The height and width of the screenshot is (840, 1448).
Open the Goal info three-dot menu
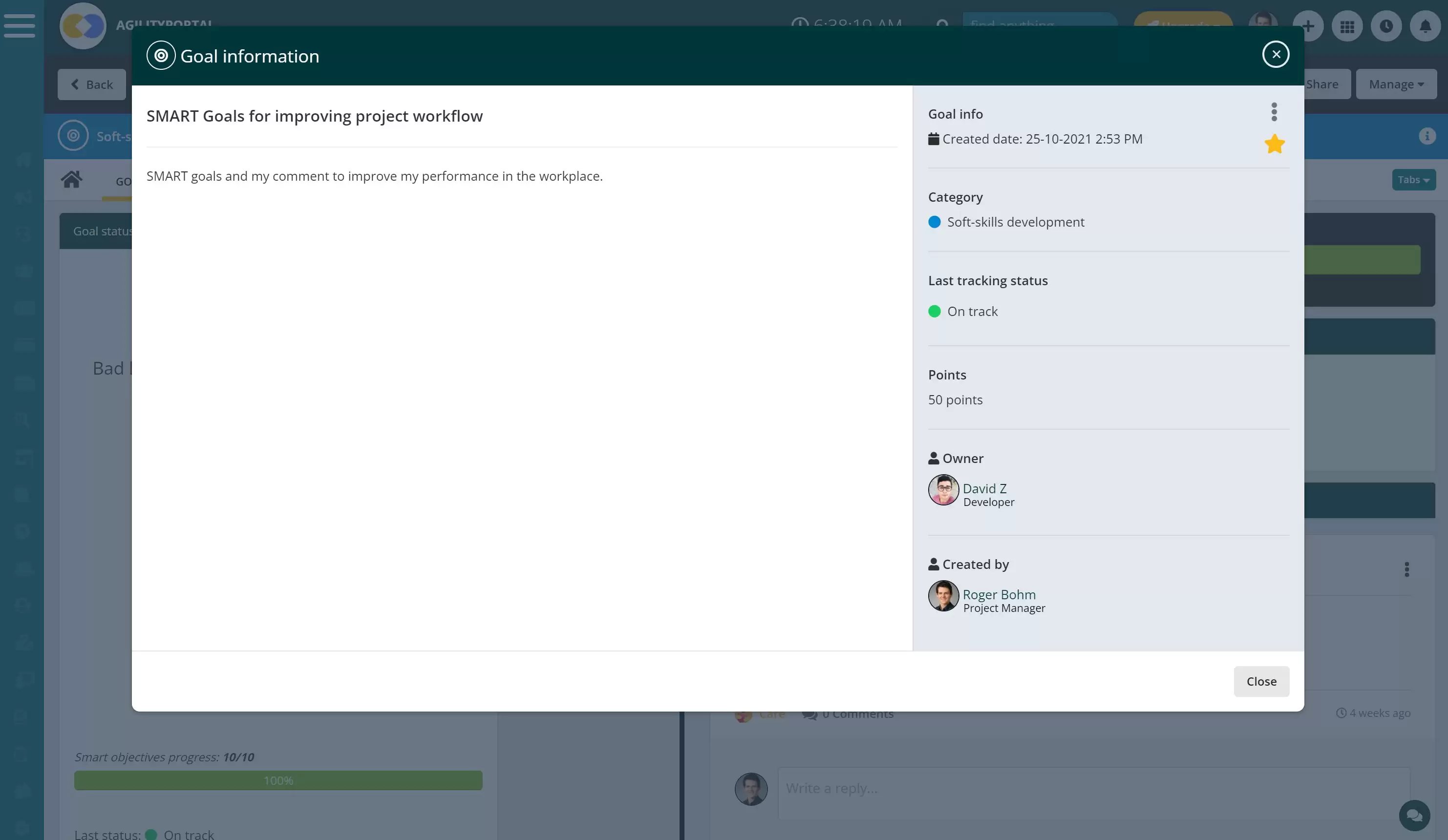coord(1274,112)
